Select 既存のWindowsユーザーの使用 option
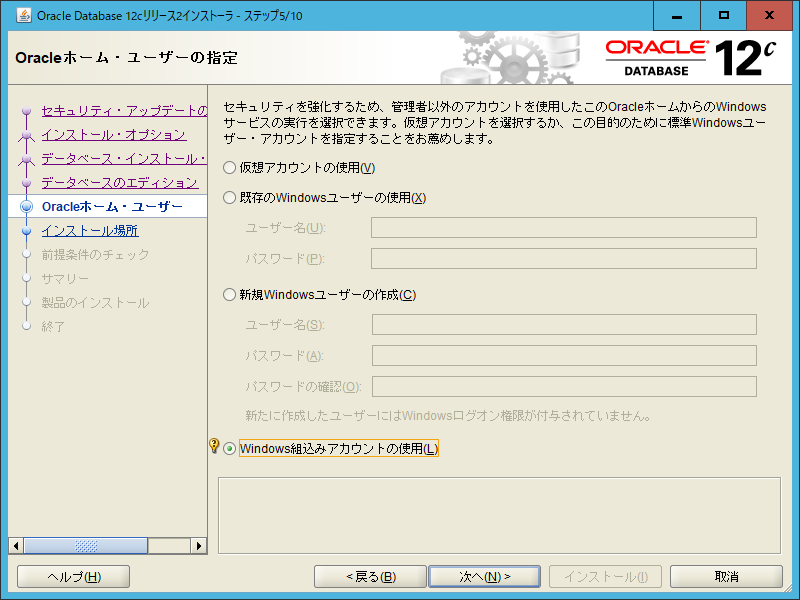Image resolution: width=800 pixels, height=600 pixels. [x=230, y=198]
